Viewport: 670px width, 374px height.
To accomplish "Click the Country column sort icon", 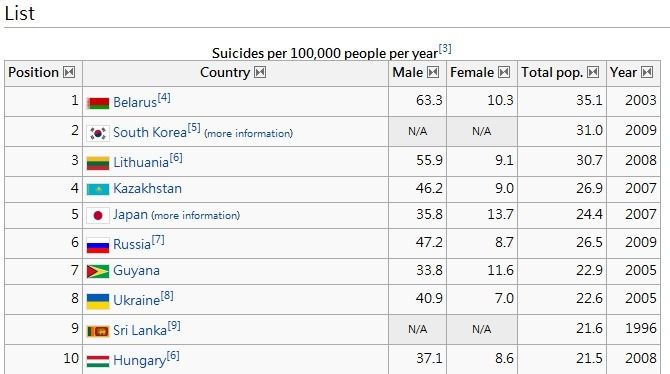I will (260, 72).
